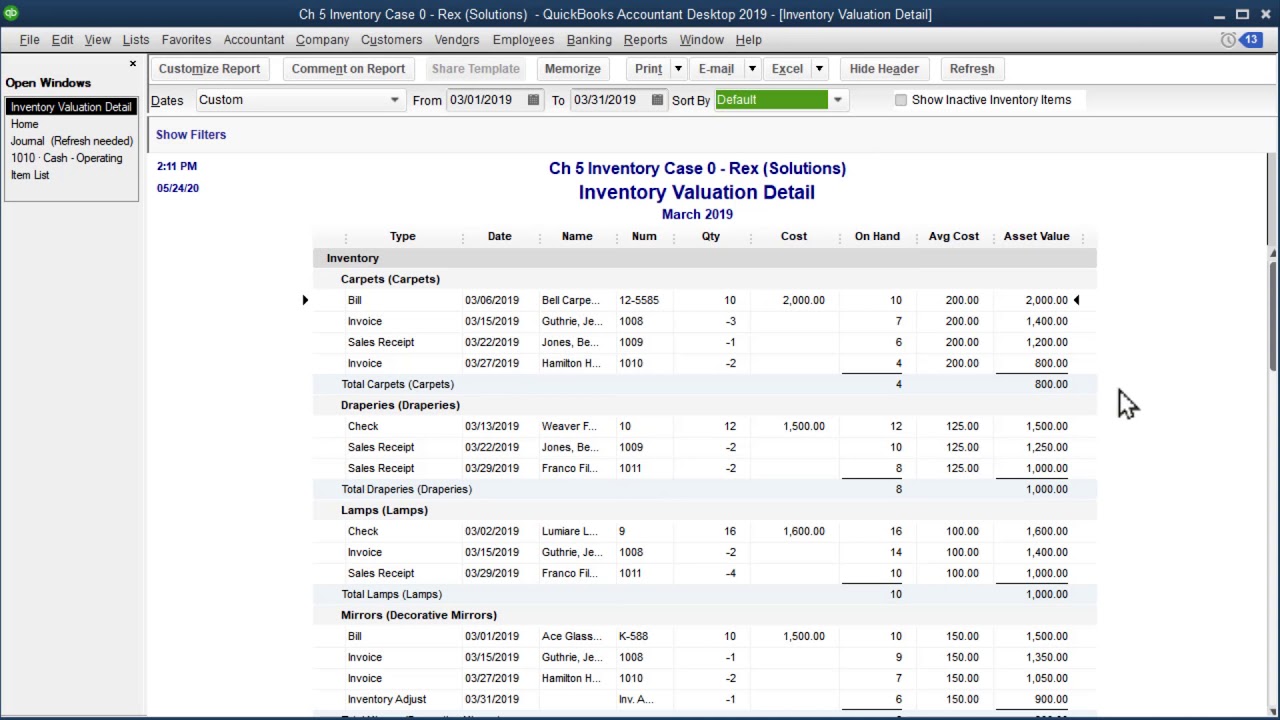
Task: Open the Customers menu
Action: [x=391, y=40]
